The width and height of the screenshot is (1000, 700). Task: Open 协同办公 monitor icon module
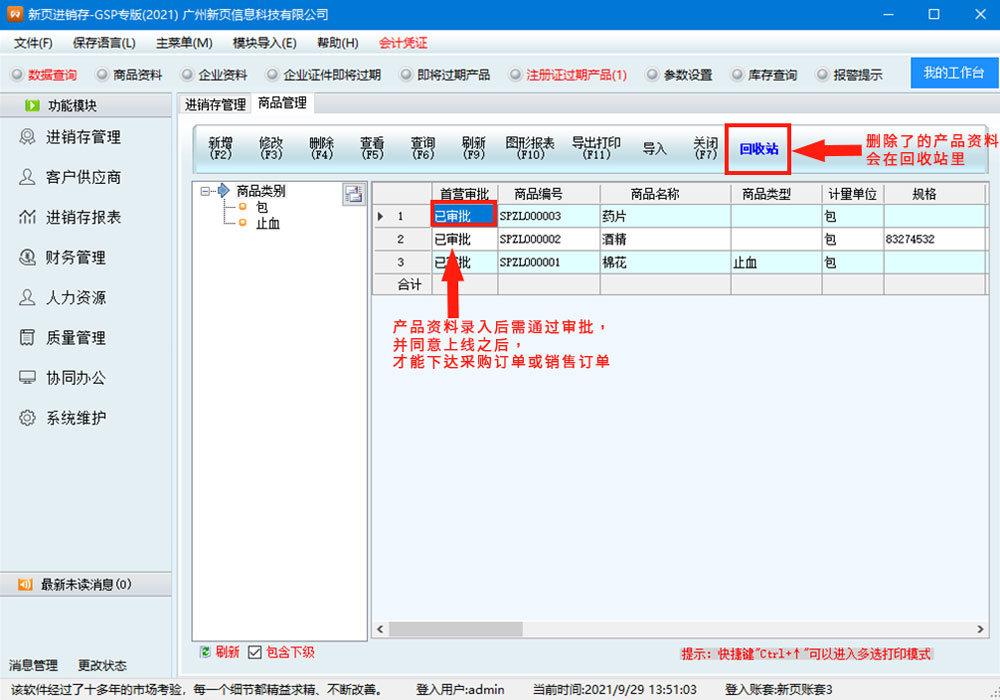[27, 378]
